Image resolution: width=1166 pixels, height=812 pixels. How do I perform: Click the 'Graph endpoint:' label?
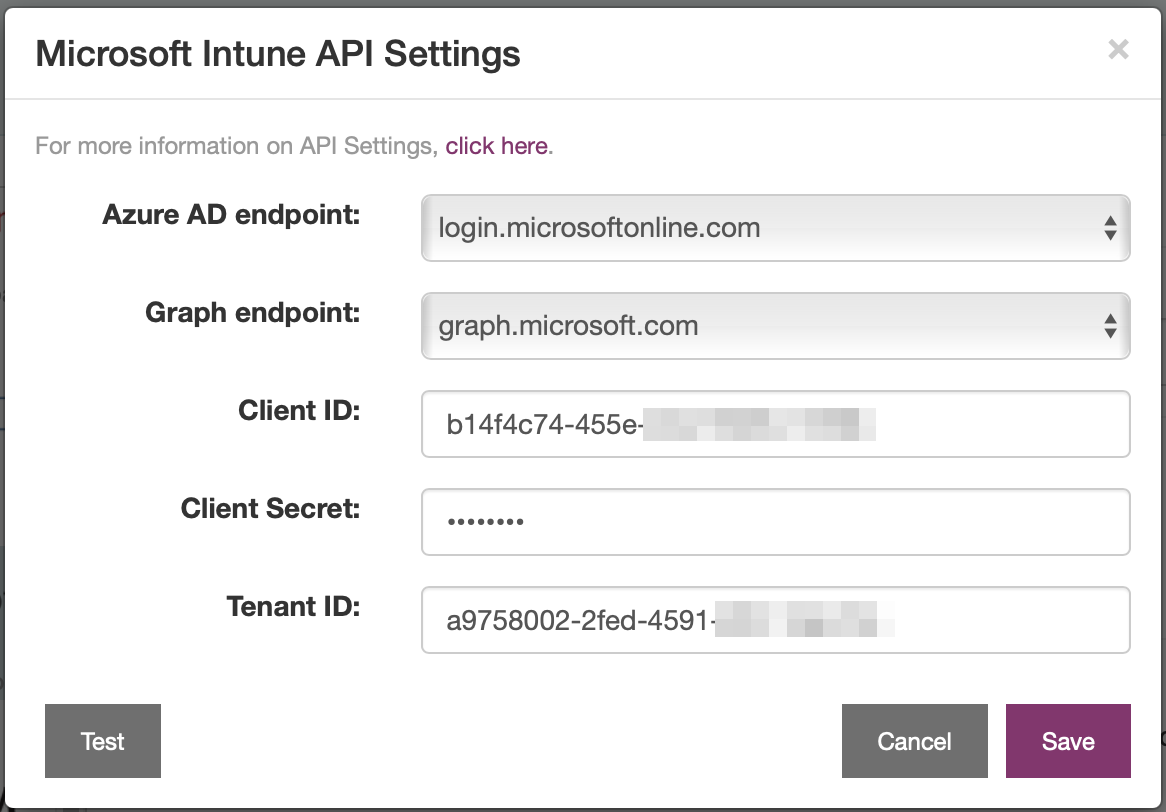[x=253, y=312]
